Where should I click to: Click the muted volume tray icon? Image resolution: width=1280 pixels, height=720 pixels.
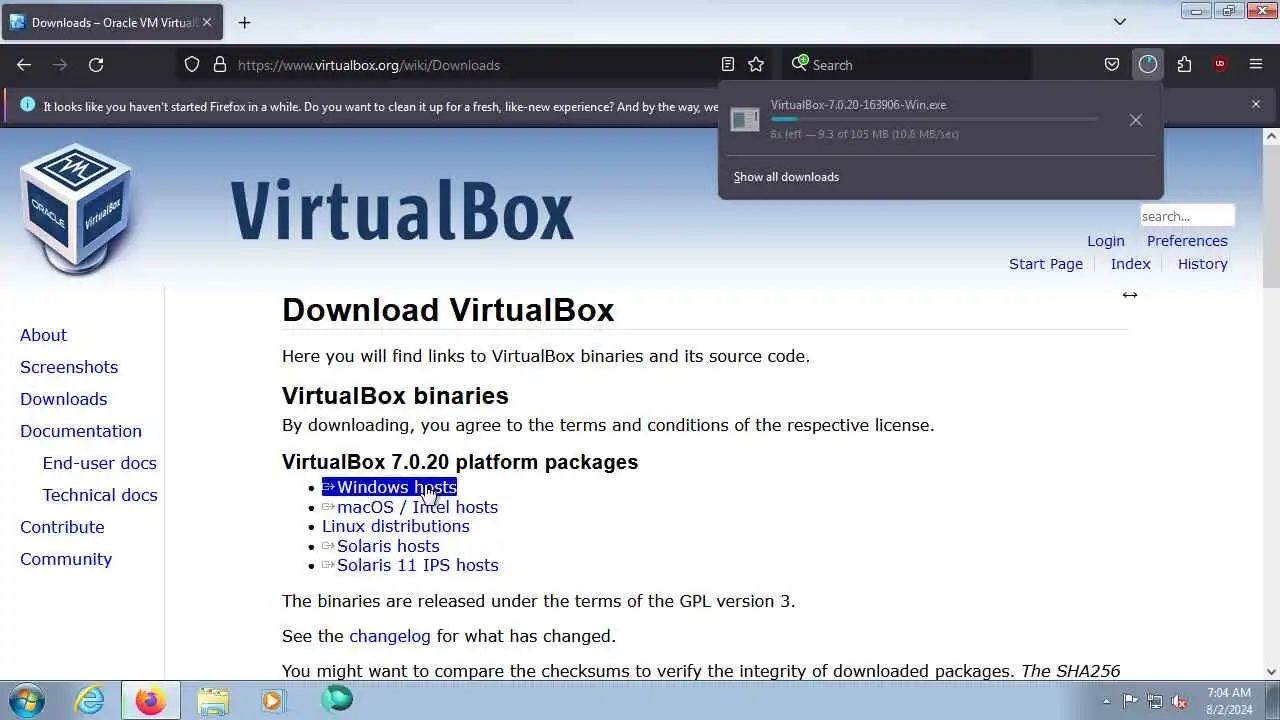pyautogui.click(x=1180, y=701)
